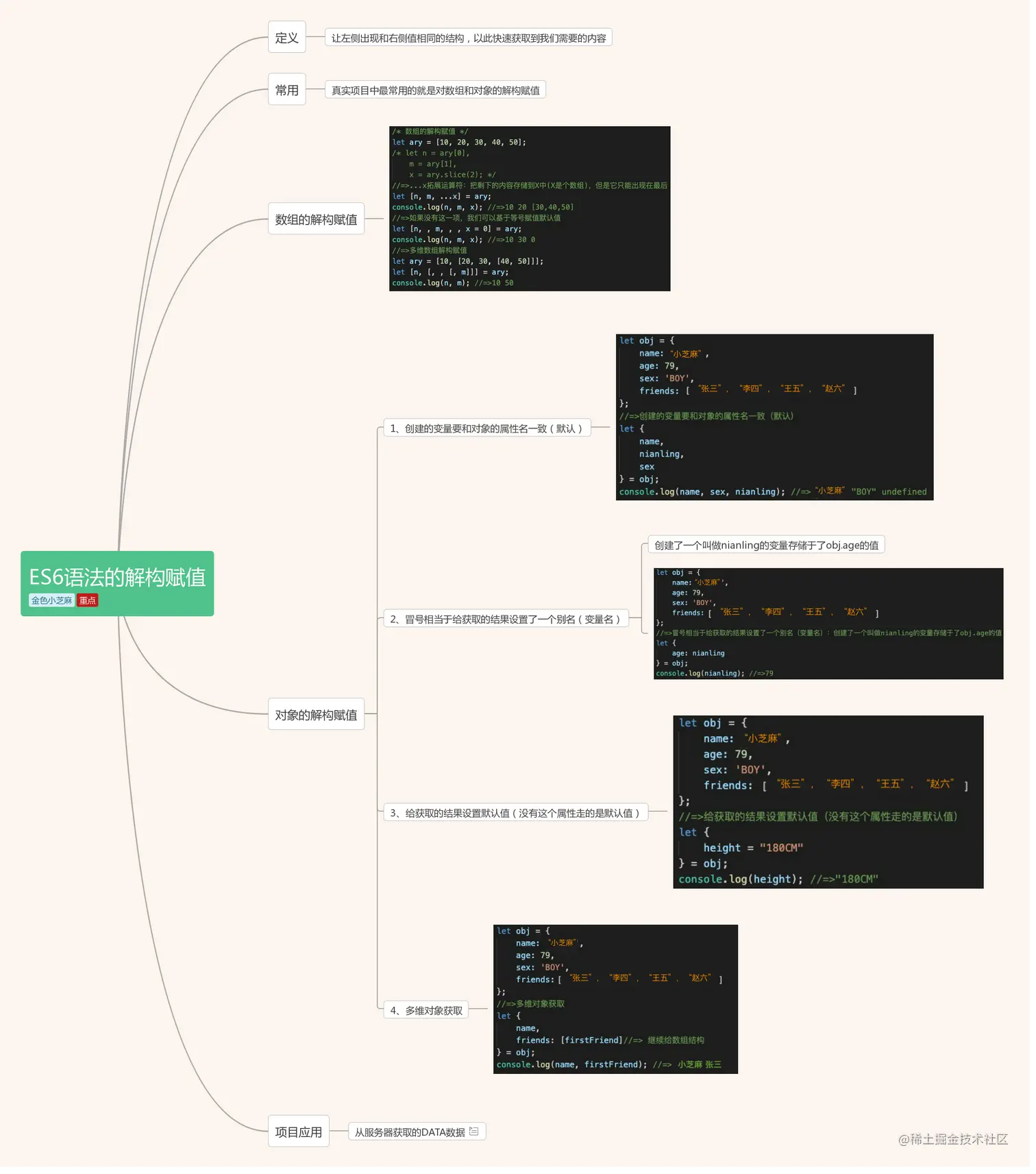Select subtopic 3、给获取的结果设置默认值
This screenshot has width=1036, height=1174.
515,813
